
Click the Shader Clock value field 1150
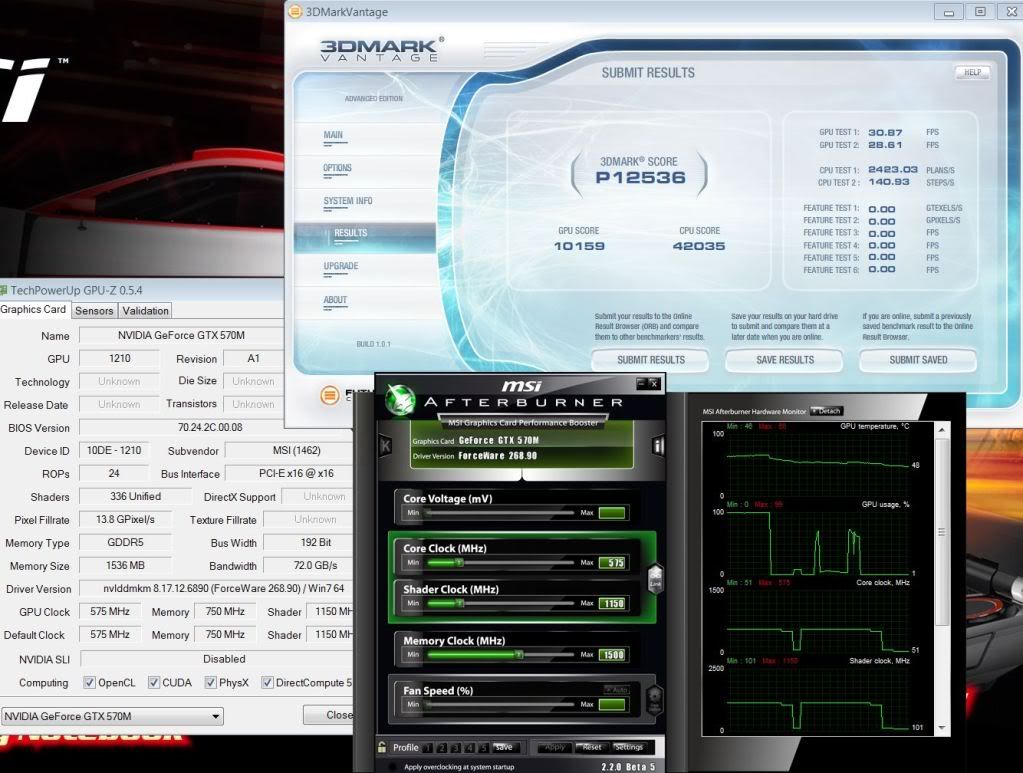coord(613,604)
